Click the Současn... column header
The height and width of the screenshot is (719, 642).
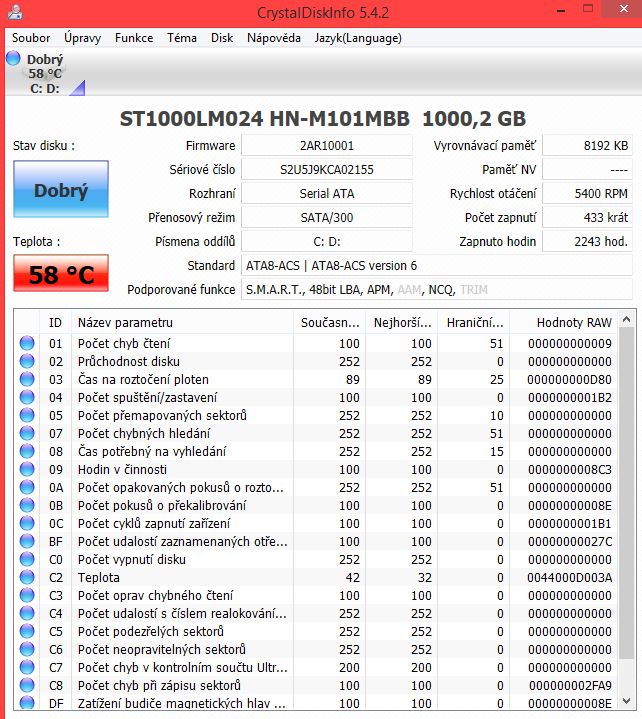tap(330, 323)
